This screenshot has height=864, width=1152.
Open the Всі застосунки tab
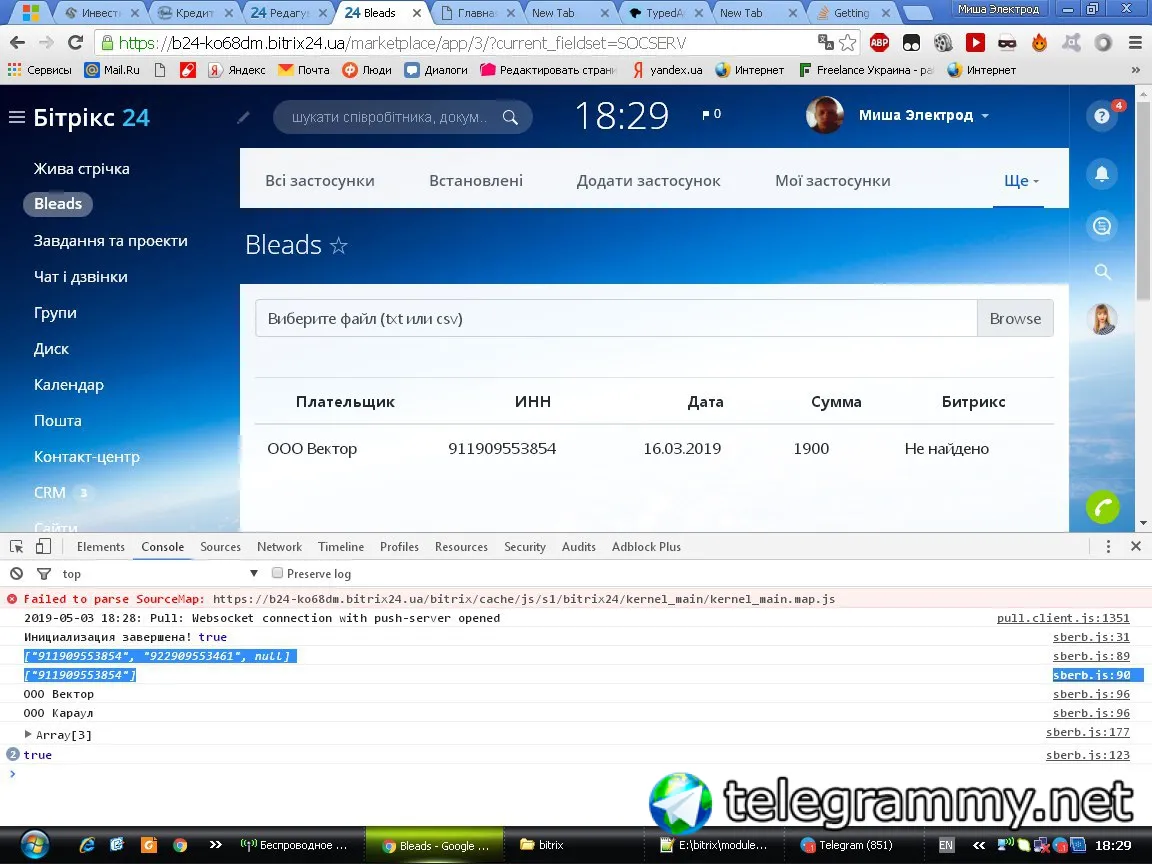(320, 181)
